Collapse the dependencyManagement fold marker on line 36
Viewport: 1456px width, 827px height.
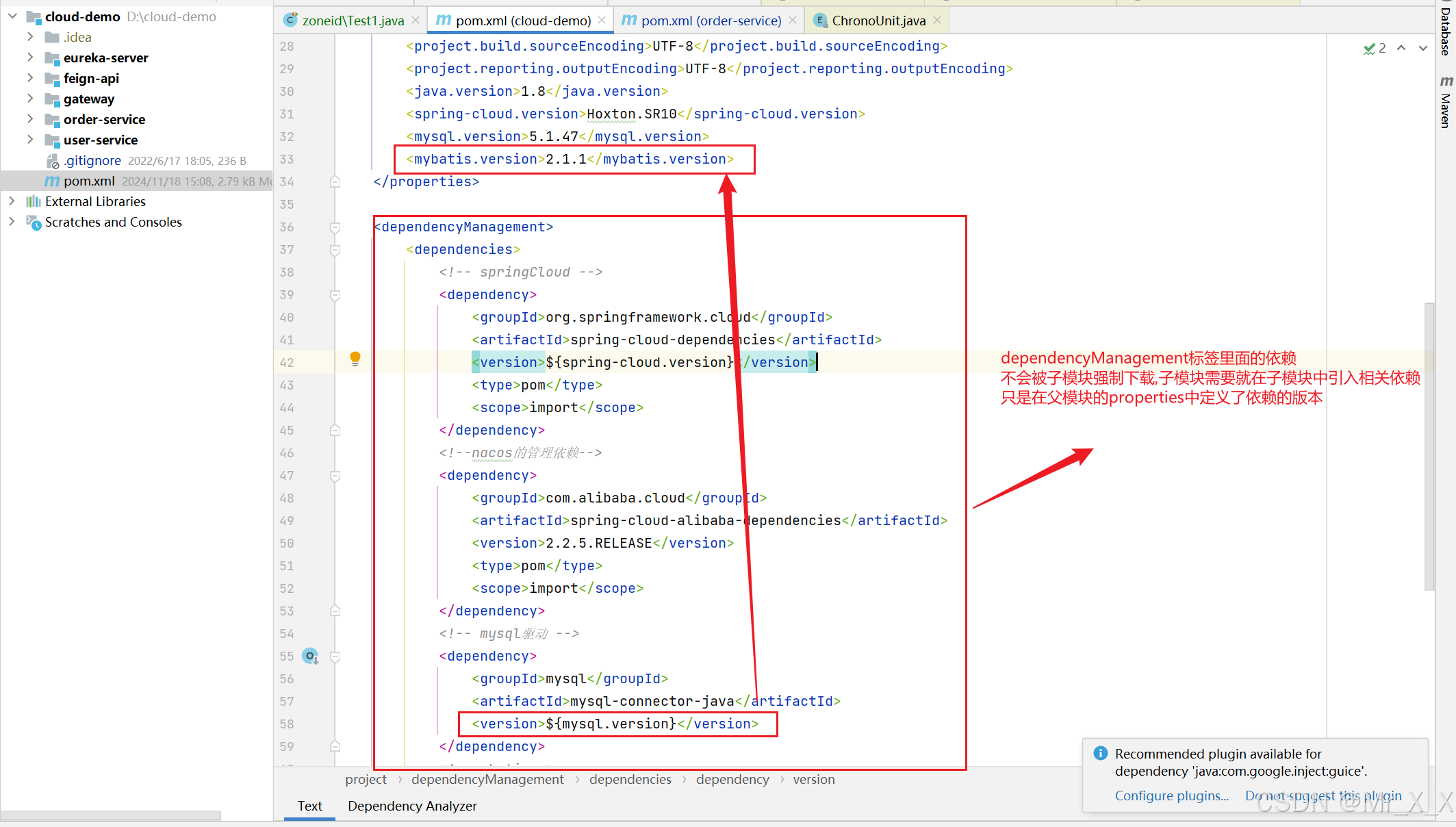point(335,227)
